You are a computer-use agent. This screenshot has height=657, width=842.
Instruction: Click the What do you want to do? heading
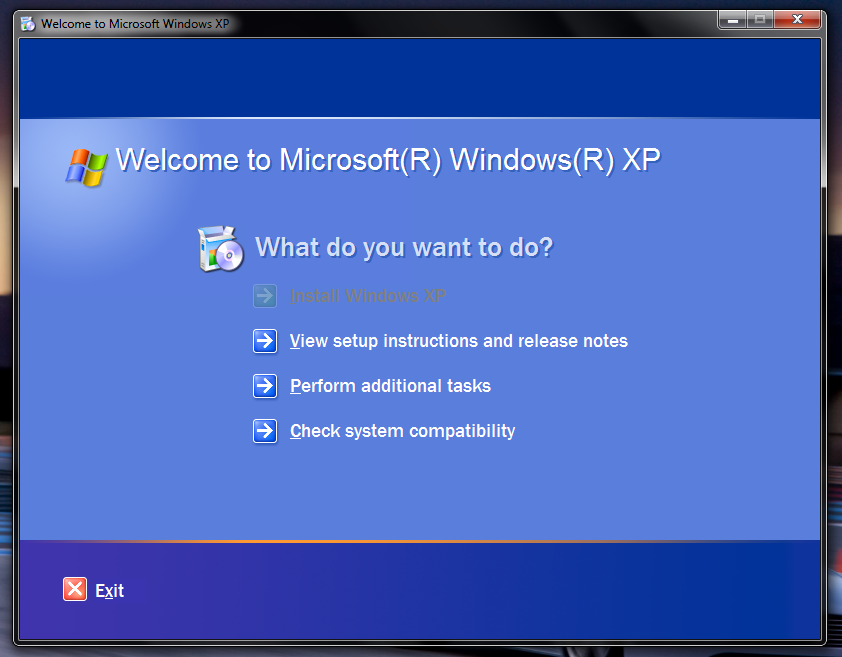pyautogui.click(x=404, y=248)
